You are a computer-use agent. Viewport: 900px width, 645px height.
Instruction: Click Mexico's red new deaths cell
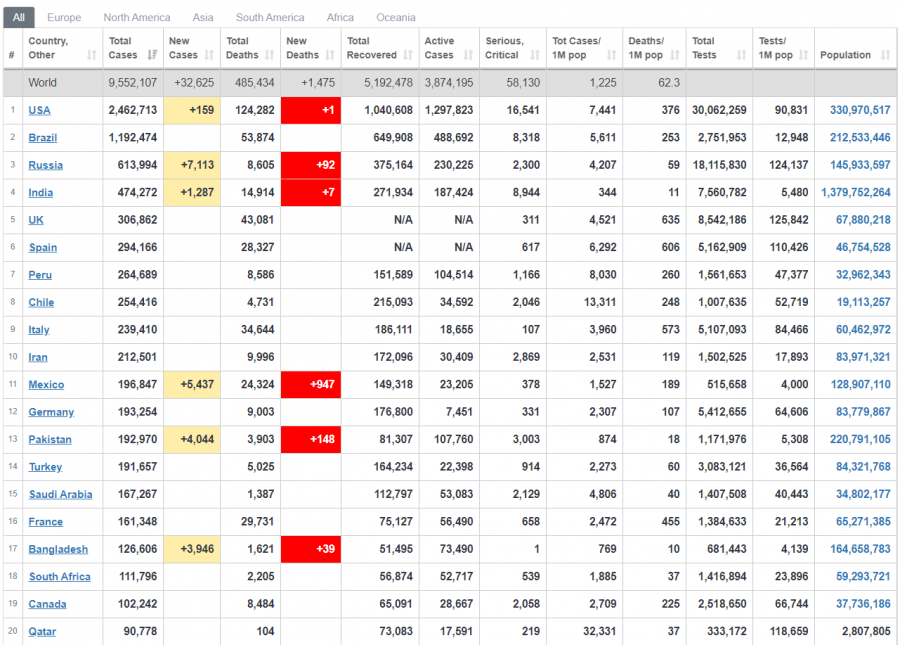point(311,385)
